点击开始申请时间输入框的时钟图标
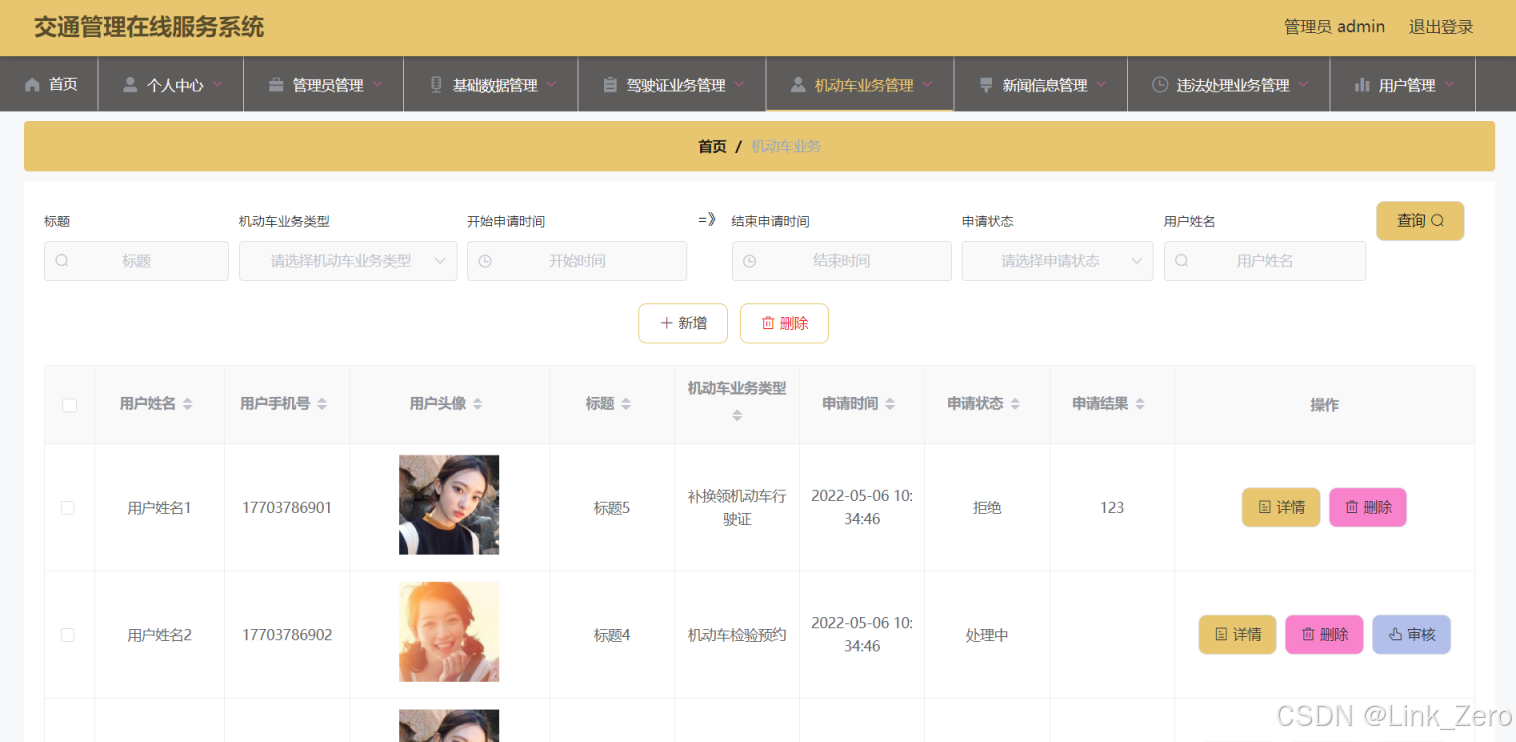The image size is (1516, 742). coord(485,261)
